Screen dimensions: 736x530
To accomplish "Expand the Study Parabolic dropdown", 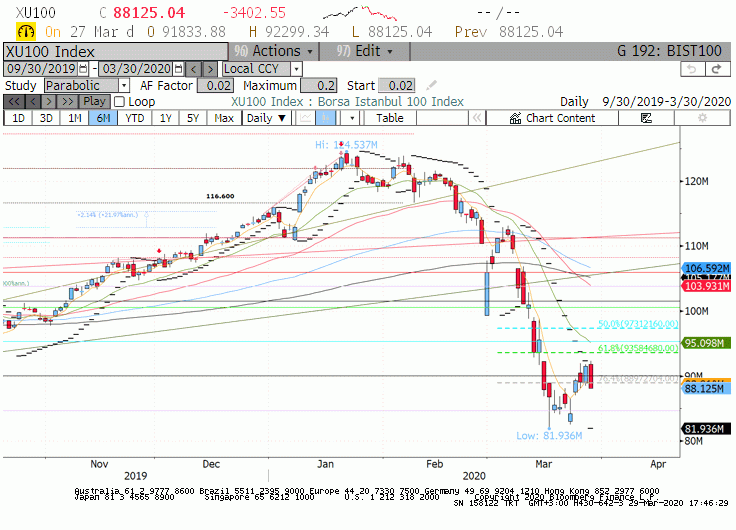I will pos(124,85).
